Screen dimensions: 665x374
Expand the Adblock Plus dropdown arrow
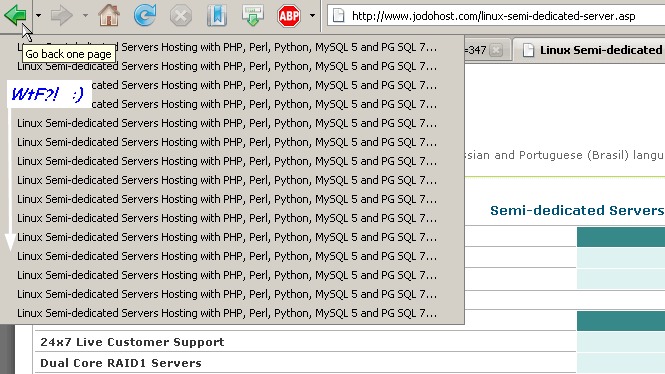coord(312,16)
